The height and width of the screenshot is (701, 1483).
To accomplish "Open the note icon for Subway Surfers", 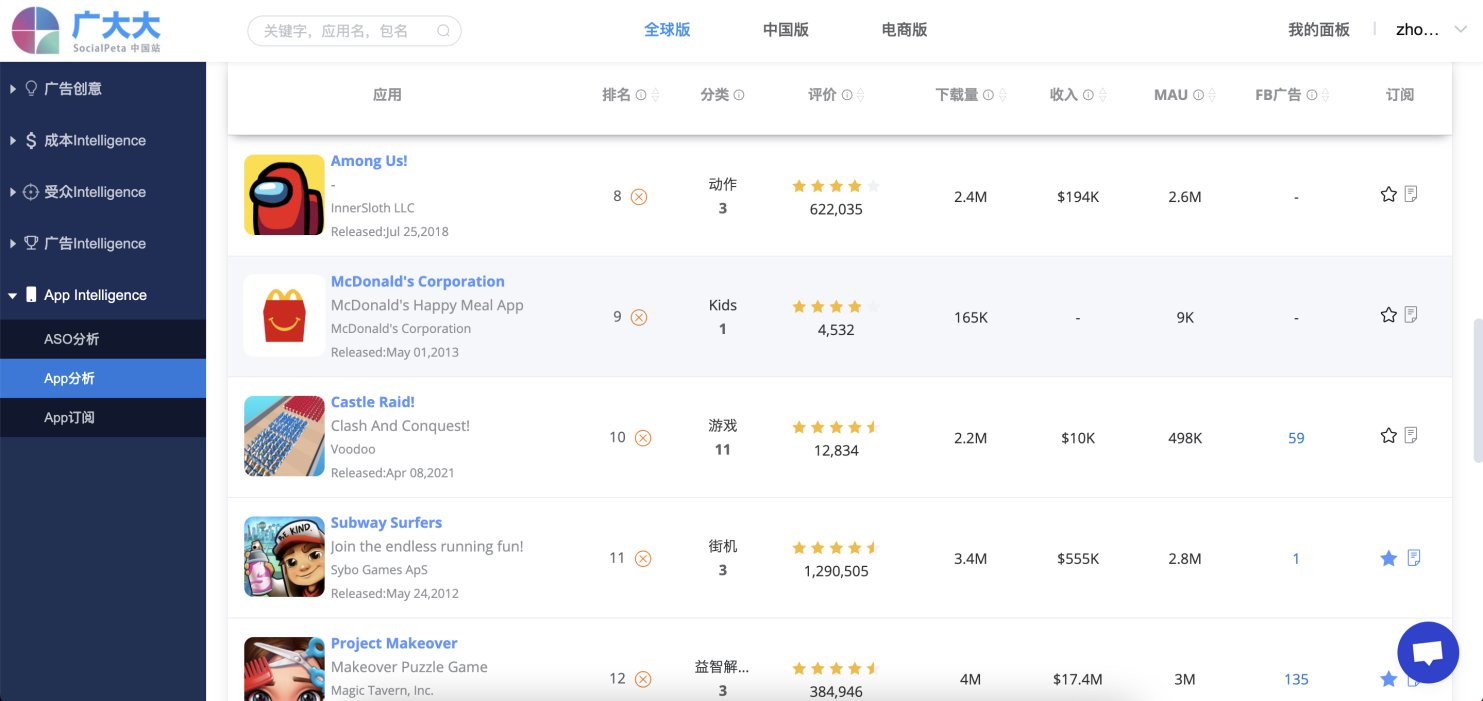I will point(1414,558).
